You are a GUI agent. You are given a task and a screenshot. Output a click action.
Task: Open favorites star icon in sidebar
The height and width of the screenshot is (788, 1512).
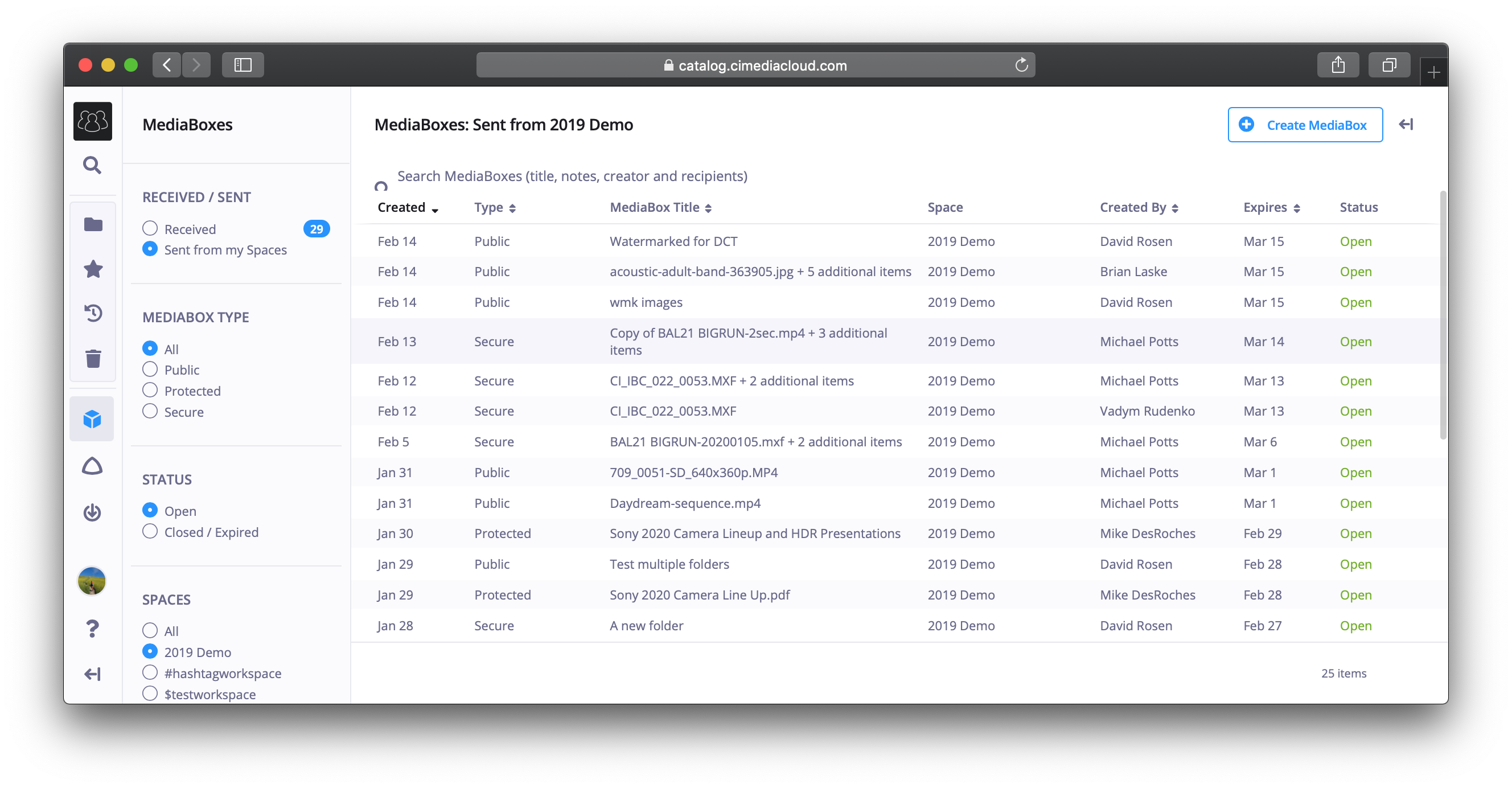tap(93, 269)
